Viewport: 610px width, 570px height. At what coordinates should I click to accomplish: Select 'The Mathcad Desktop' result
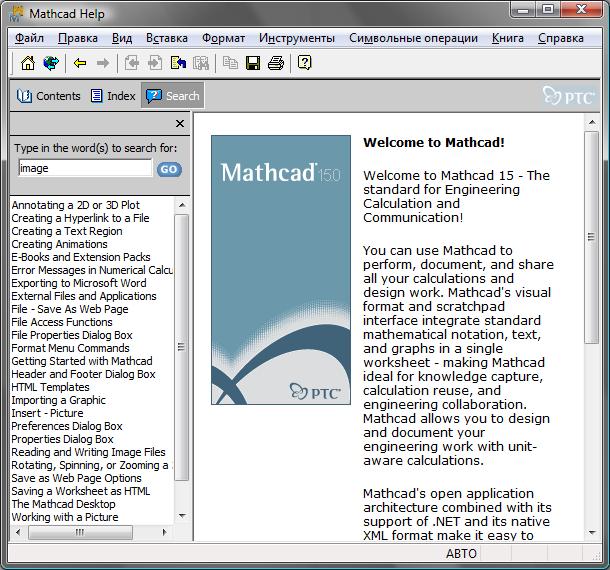[x=63, y=504]
